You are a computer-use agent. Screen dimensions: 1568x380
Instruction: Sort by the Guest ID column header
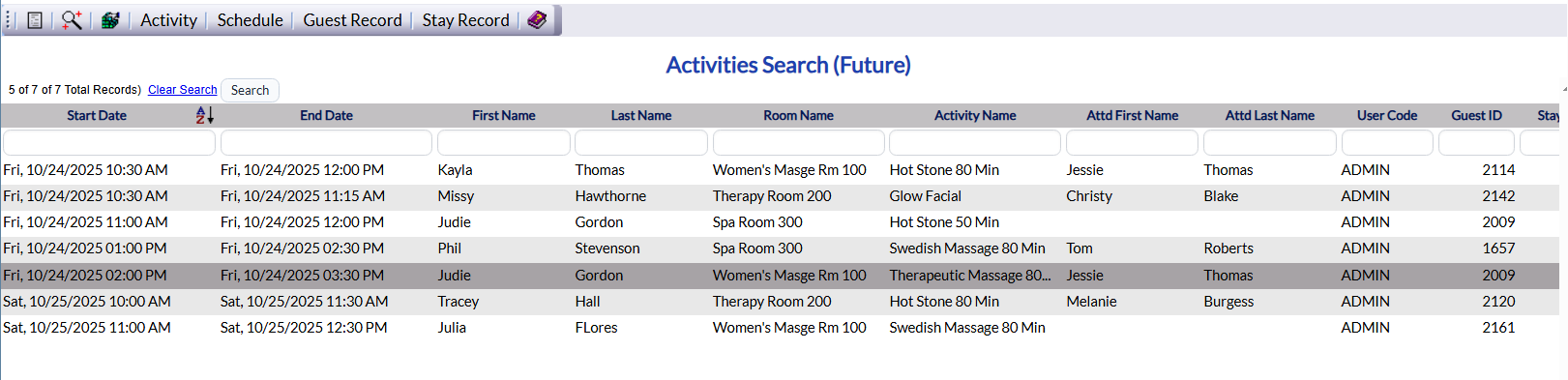tap(1476, 115)
